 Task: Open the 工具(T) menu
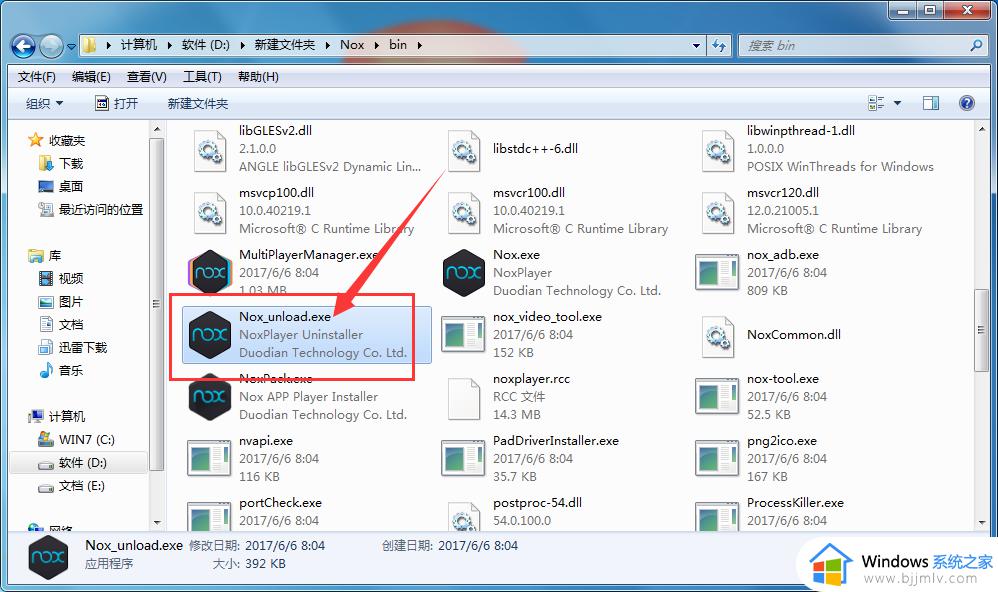click(202, 76)
